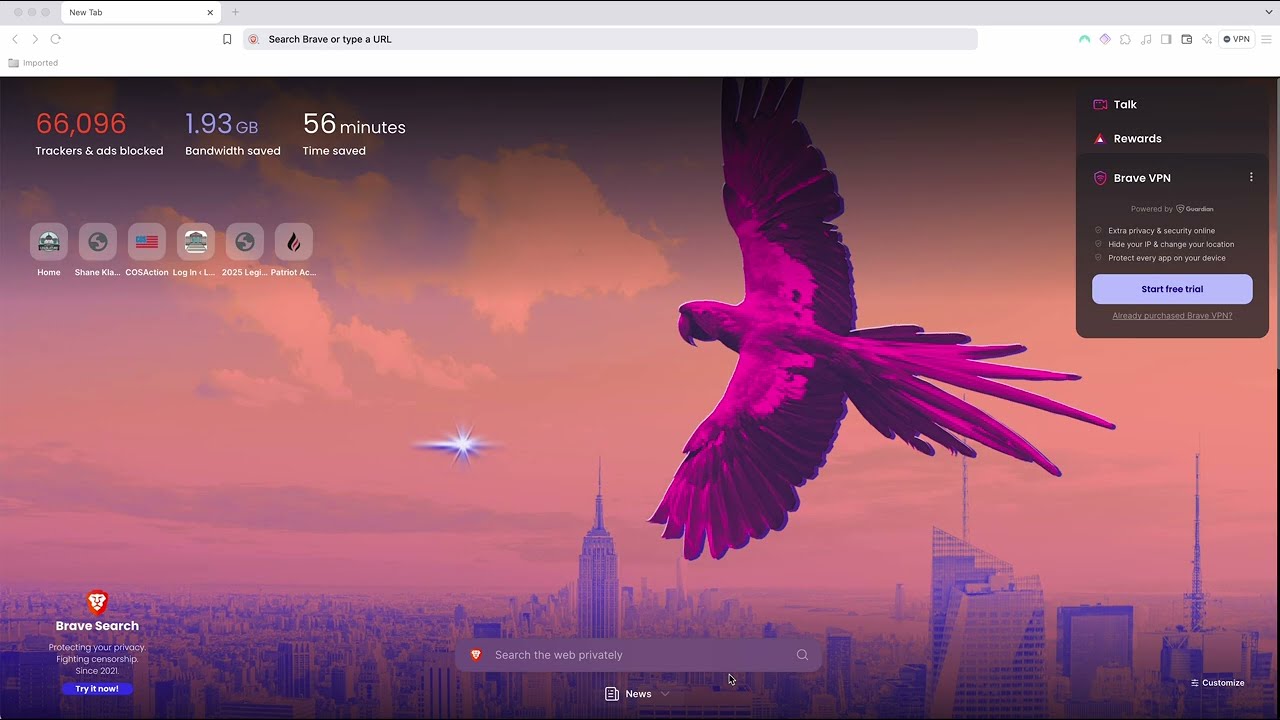Reload the page
Image resolution: width=1280 pixels, height=720 pixels.
[x=56, y=39]
